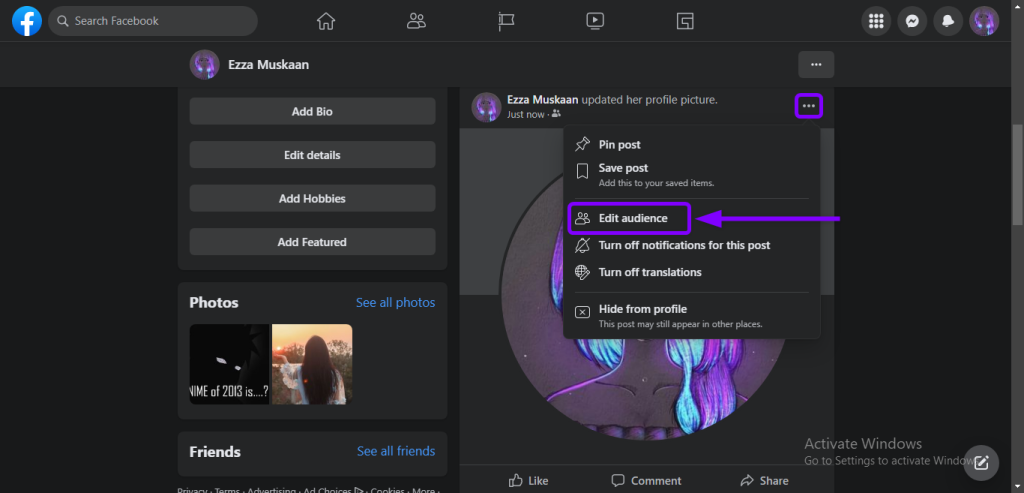
Task: Open the Pages flag icon
Action: (x=506, y=21)
